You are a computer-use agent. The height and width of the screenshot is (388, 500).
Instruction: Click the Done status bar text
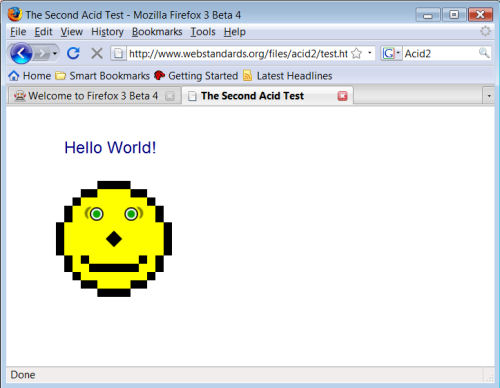[23, 375]
